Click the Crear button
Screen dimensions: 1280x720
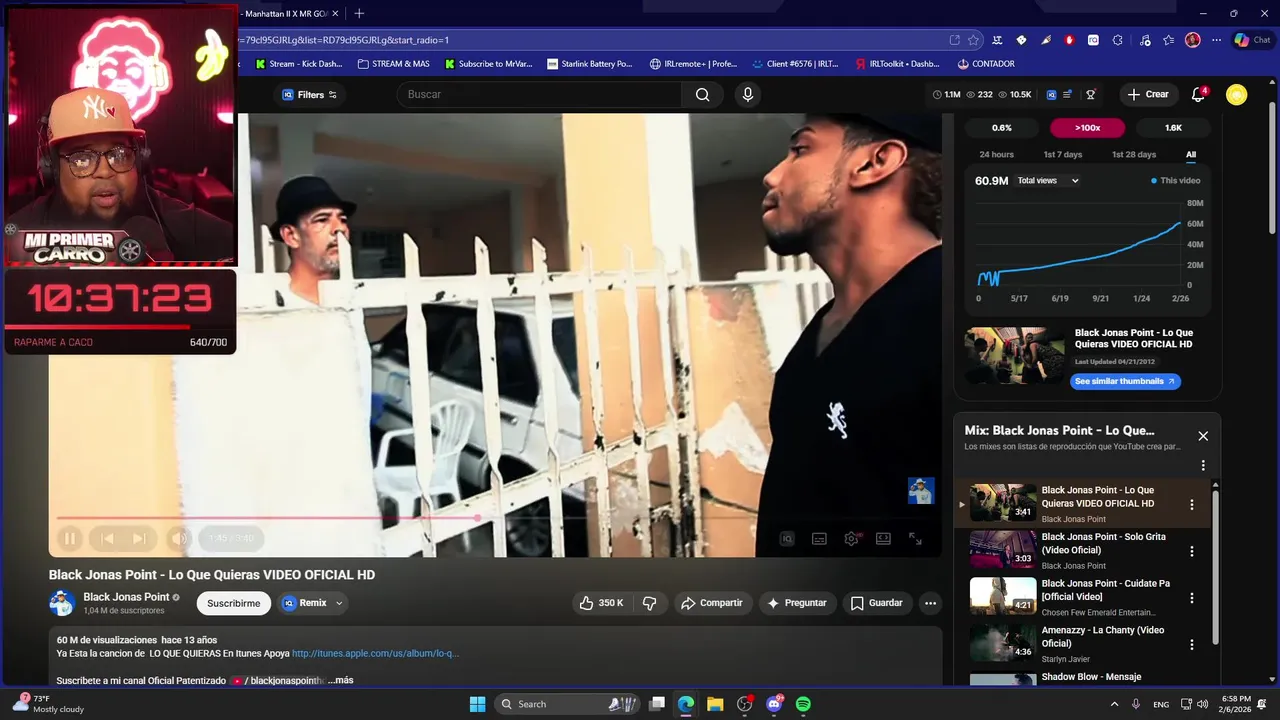click(1148, 95)
